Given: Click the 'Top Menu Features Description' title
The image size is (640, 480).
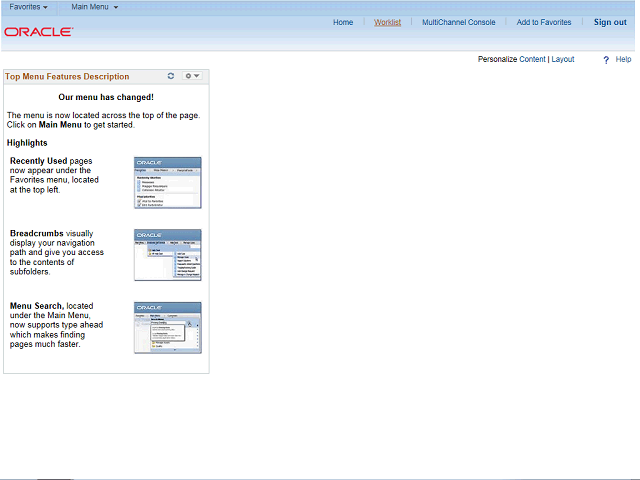Looking at the screenshot, I should tap(67, 76).
